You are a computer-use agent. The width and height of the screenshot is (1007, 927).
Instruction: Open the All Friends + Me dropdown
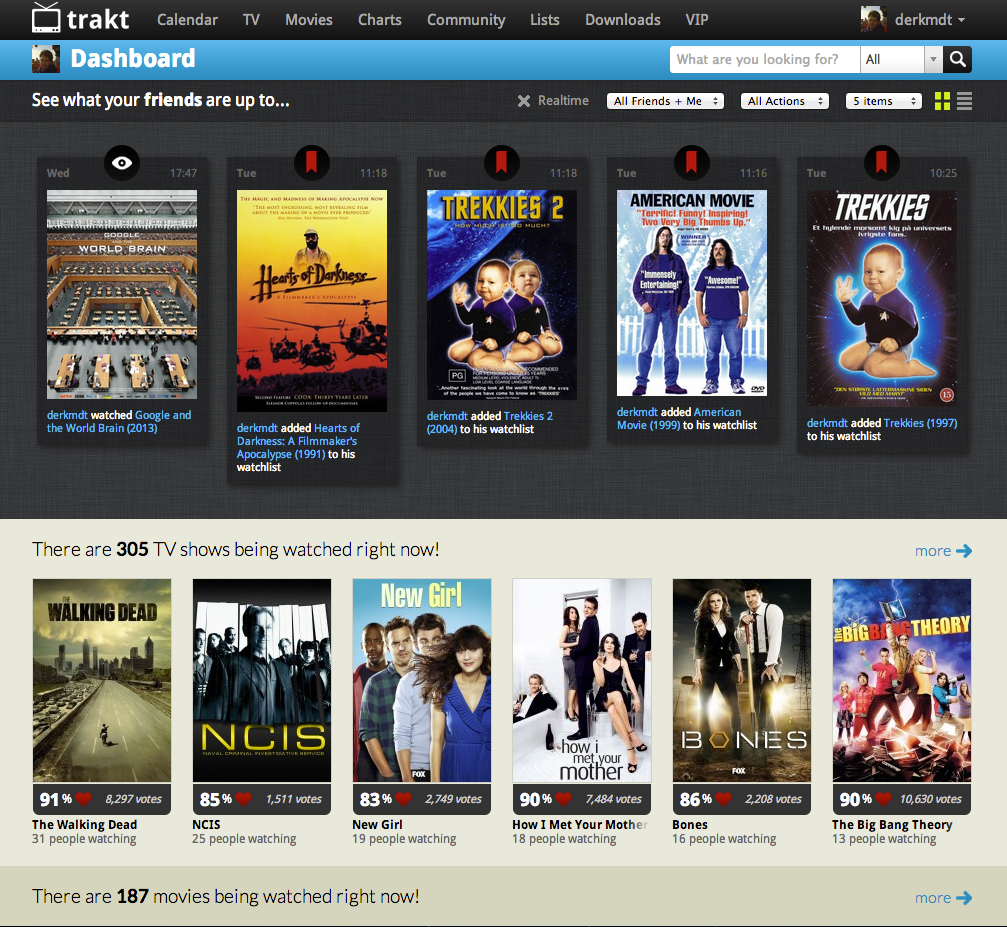click(x=665, y=101)
